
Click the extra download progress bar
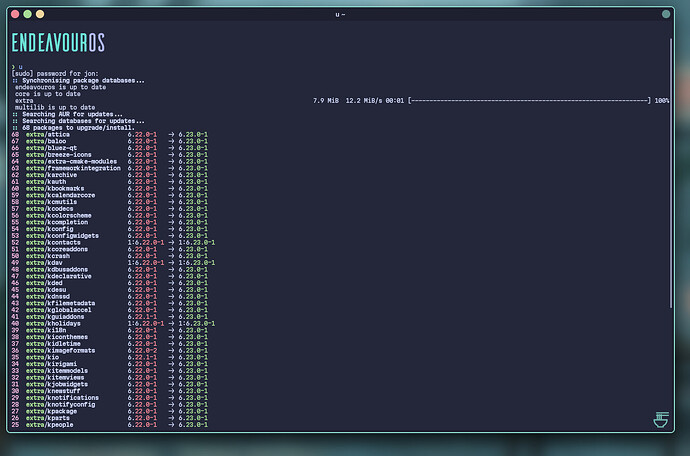(x=529, y=101)
